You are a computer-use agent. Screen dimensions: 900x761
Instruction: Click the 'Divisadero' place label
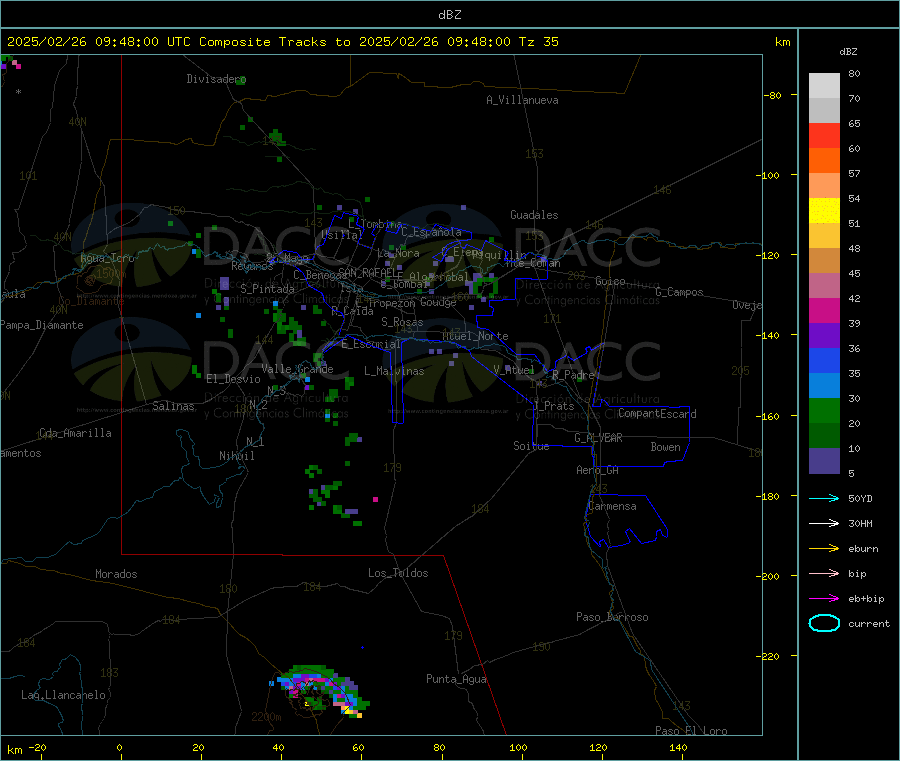216,79
